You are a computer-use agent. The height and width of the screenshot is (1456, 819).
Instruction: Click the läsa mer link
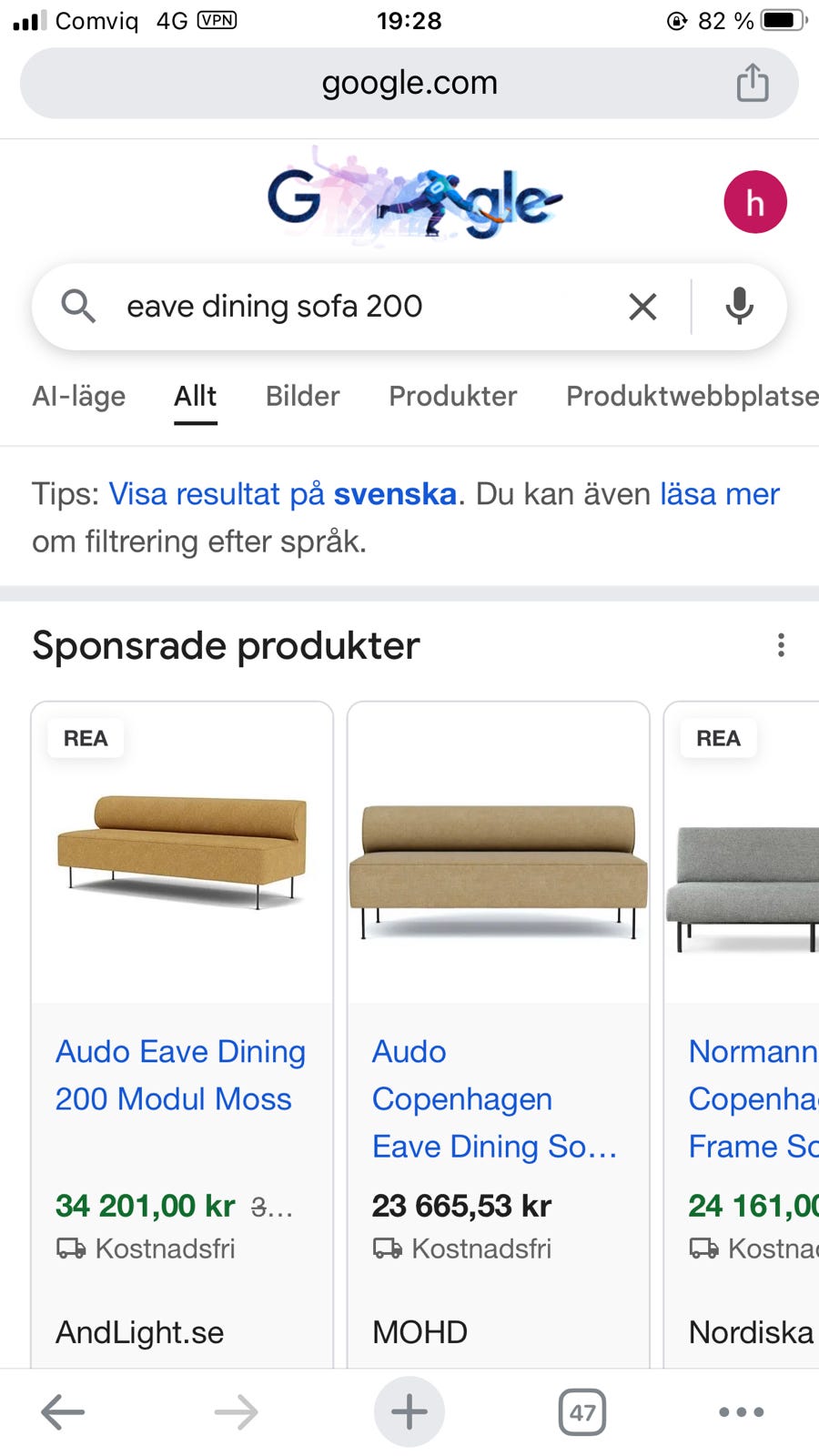719,494
